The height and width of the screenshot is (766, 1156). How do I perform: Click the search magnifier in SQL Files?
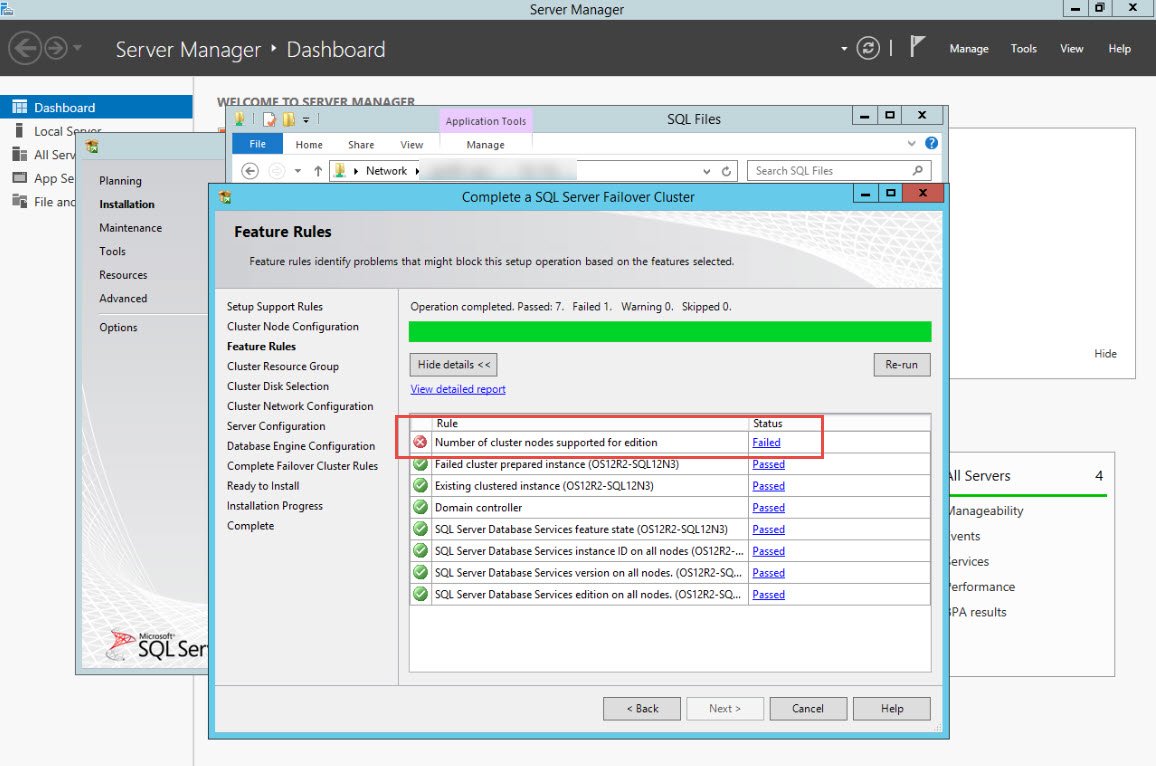coord(918,170)
